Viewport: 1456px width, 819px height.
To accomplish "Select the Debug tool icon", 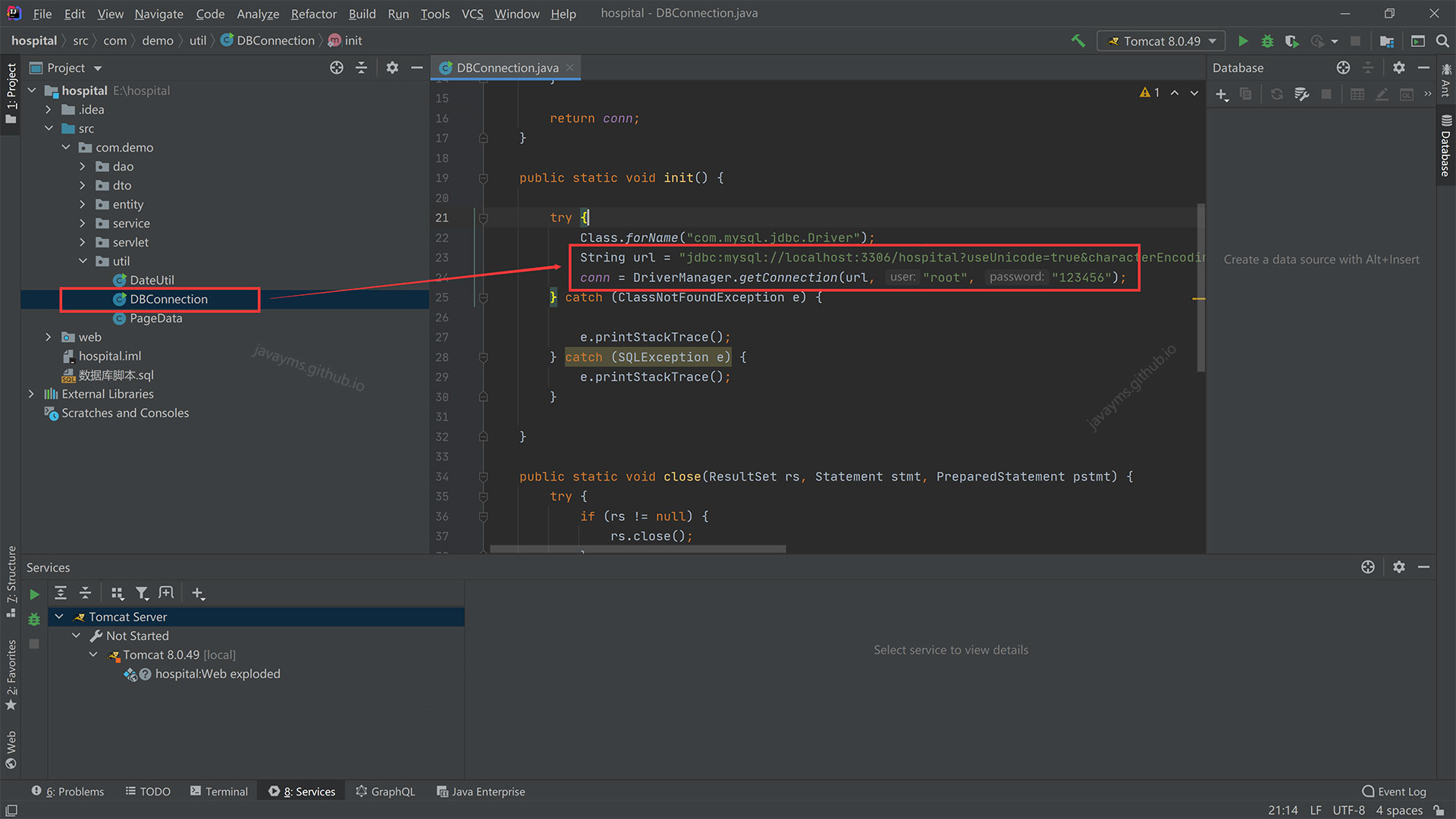I will click(x=1268, y=40).
